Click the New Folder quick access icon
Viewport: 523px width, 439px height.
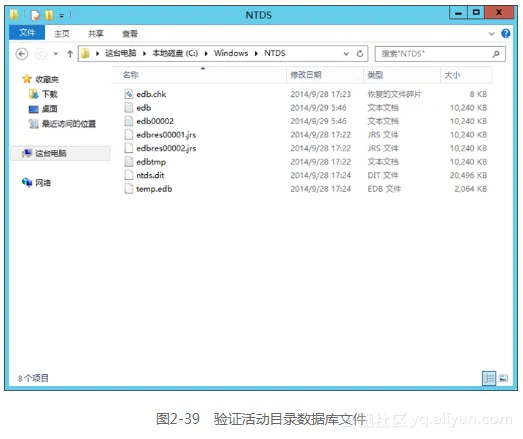tap(49, 15)
